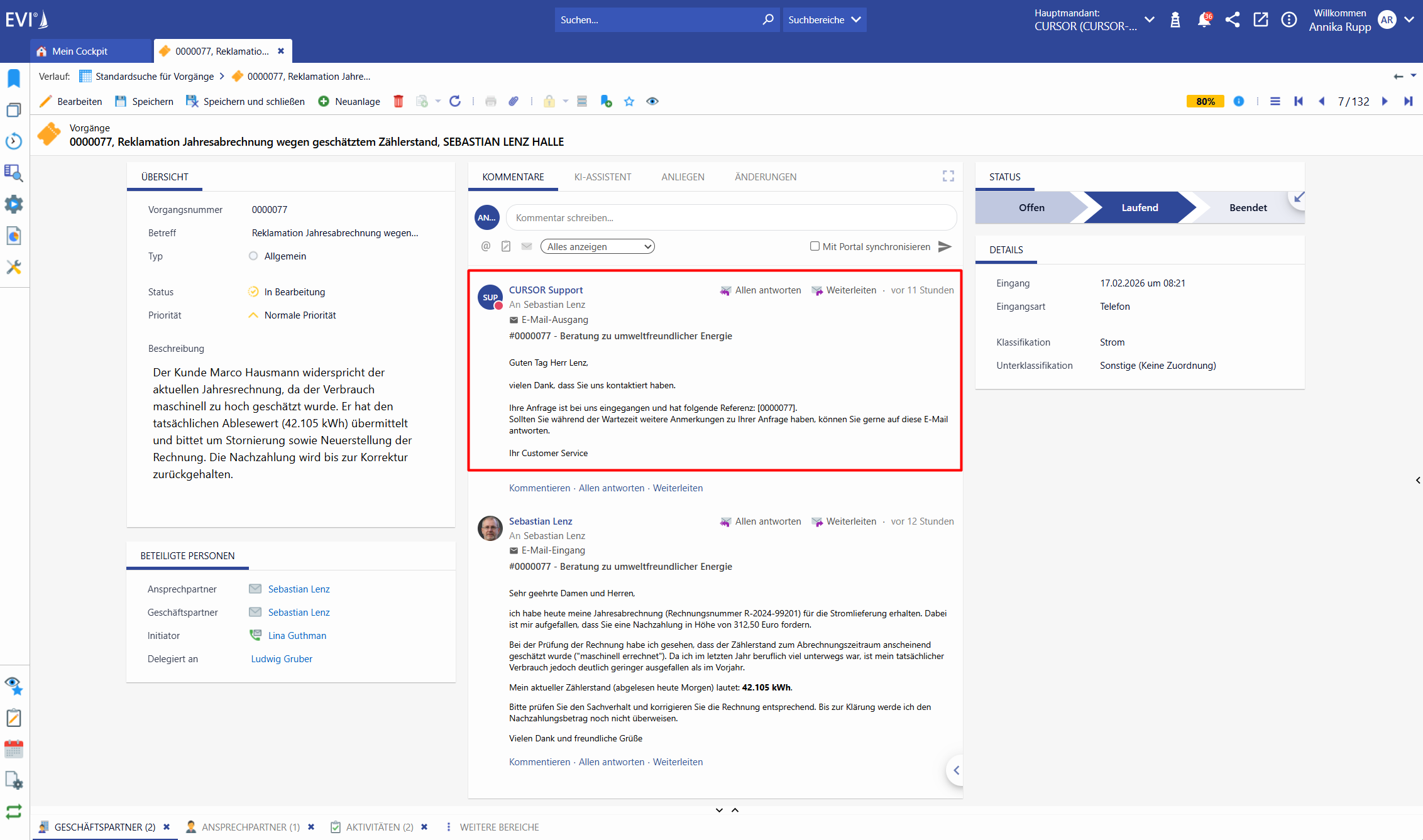This screenshot has height=840, width=1423.
Task: Open the Hauptmandant selector chevron
Action: [x=1150, y=19]
